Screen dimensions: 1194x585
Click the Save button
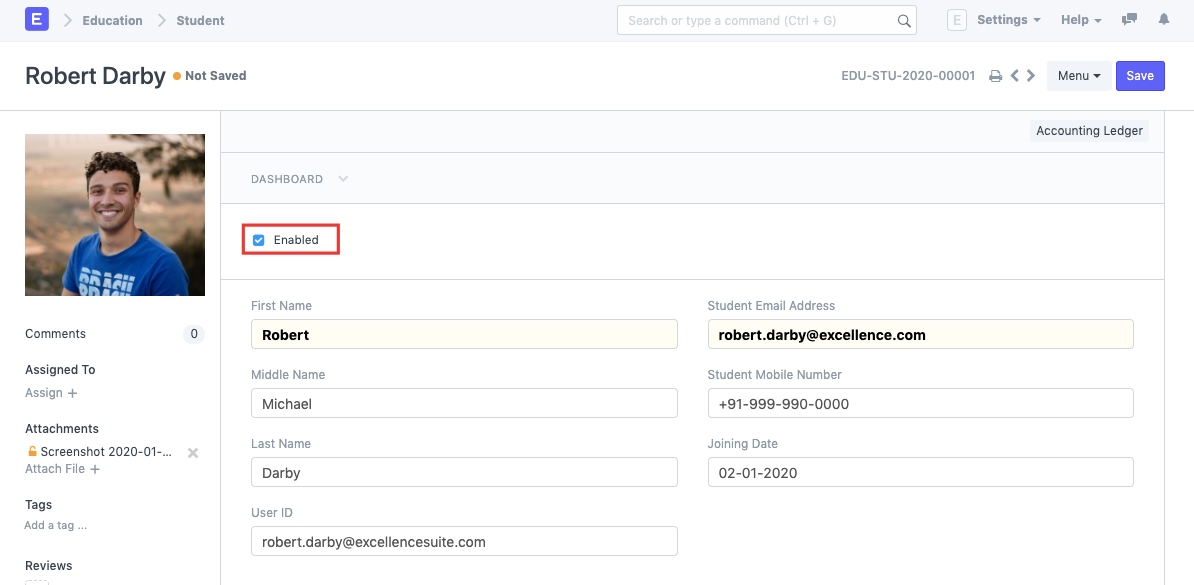(1140, 76)
